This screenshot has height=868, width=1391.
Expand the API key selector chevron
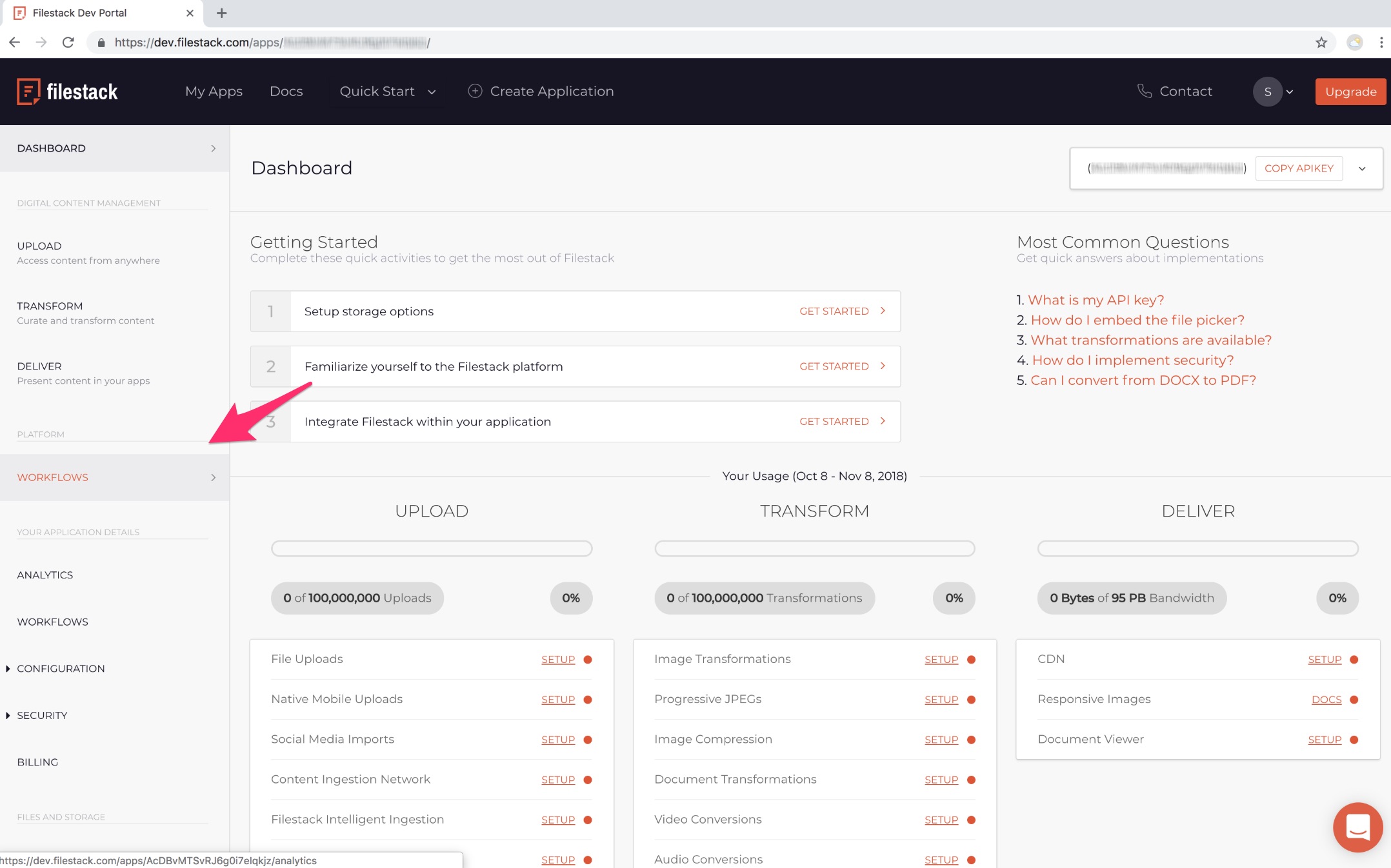pos(1362,169)
